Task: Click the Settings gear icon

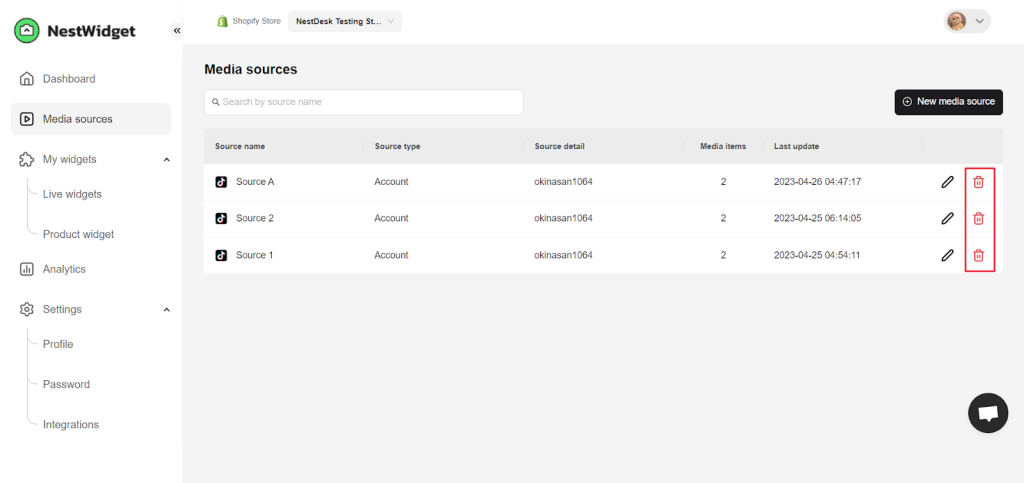Action: coord(27,309)
